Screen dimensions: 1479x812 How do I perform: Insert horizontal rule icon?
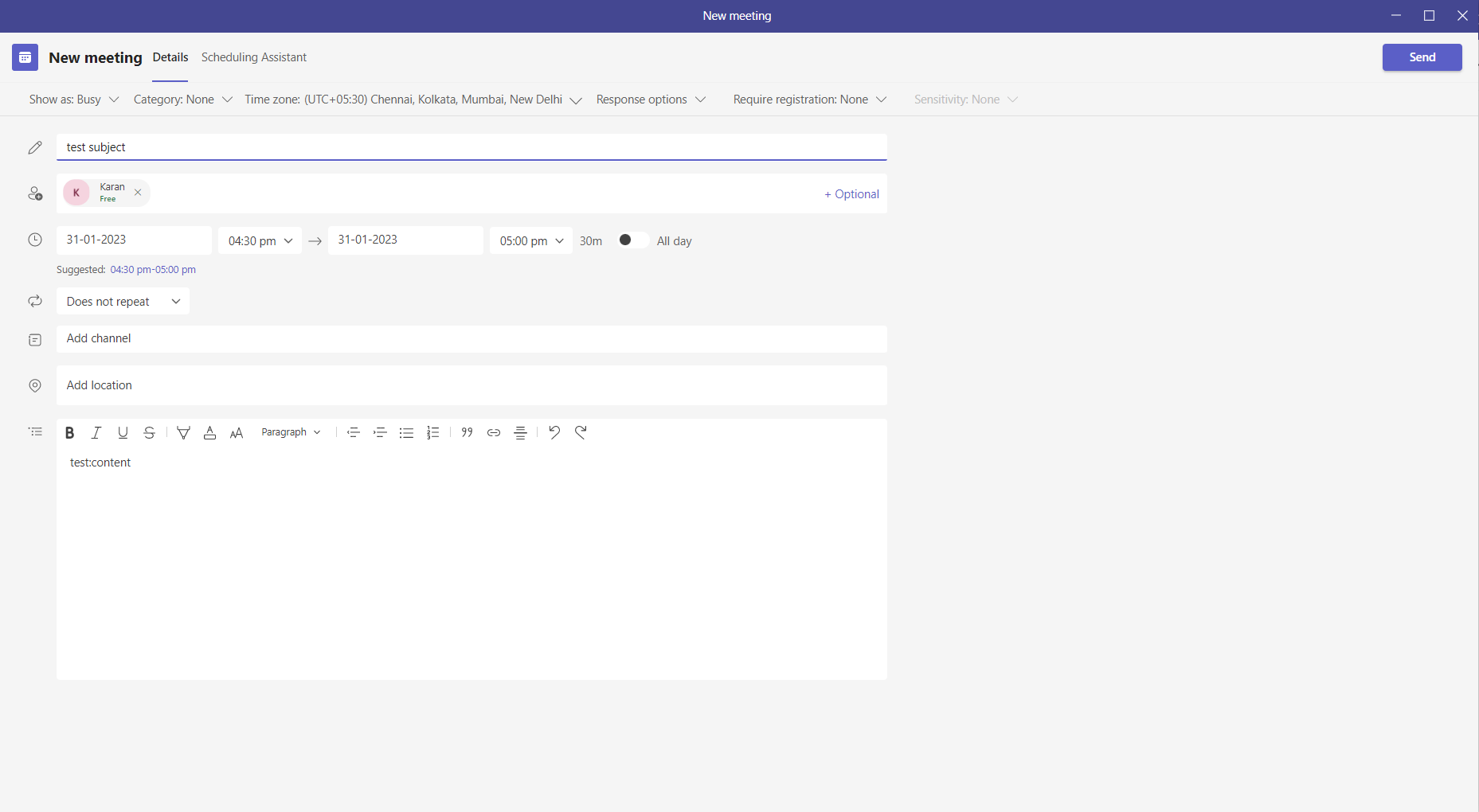pyautogui.click(x=520, y=433)
